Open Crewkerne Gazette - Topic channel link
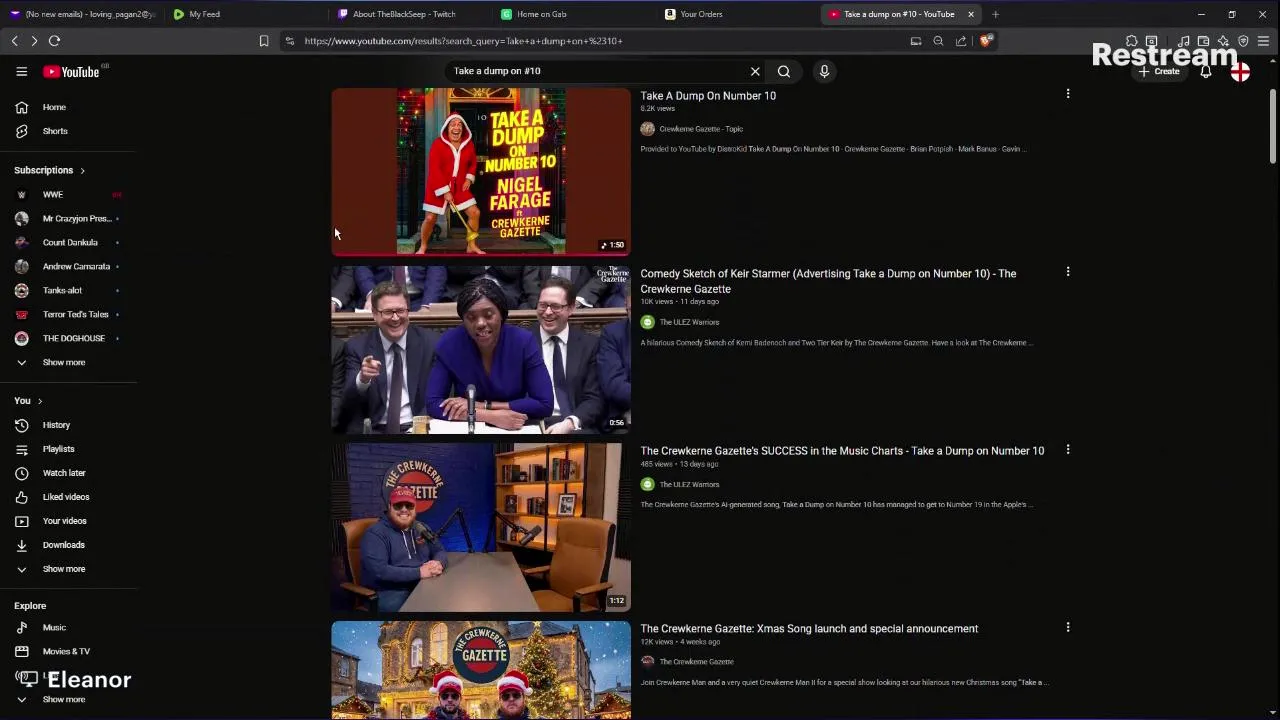 click(x=701, y=129)
